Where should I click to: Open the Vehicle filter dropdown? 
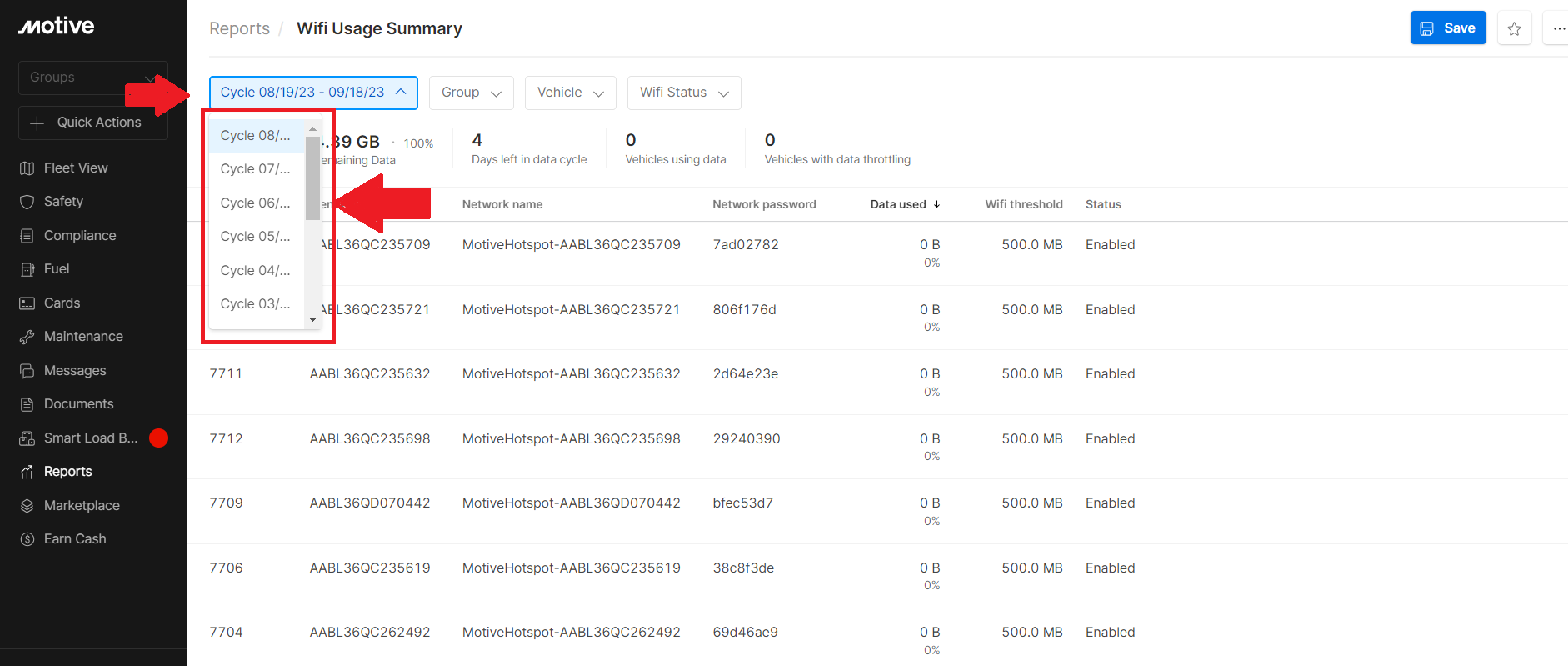pyautogui.click(x=571, y=93)
